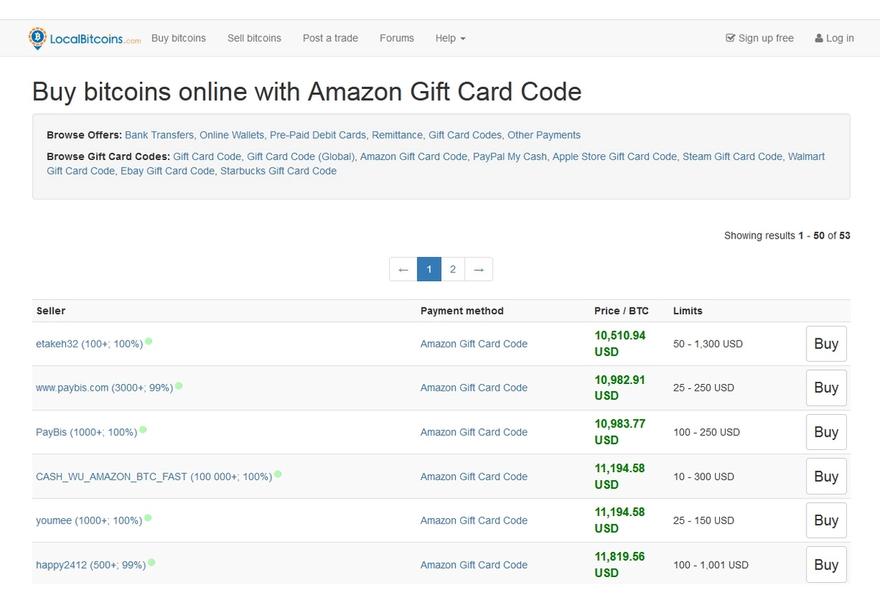Click the previous page arrow
880x605 pixels.
pyautogui.click(x=403, y=269)
